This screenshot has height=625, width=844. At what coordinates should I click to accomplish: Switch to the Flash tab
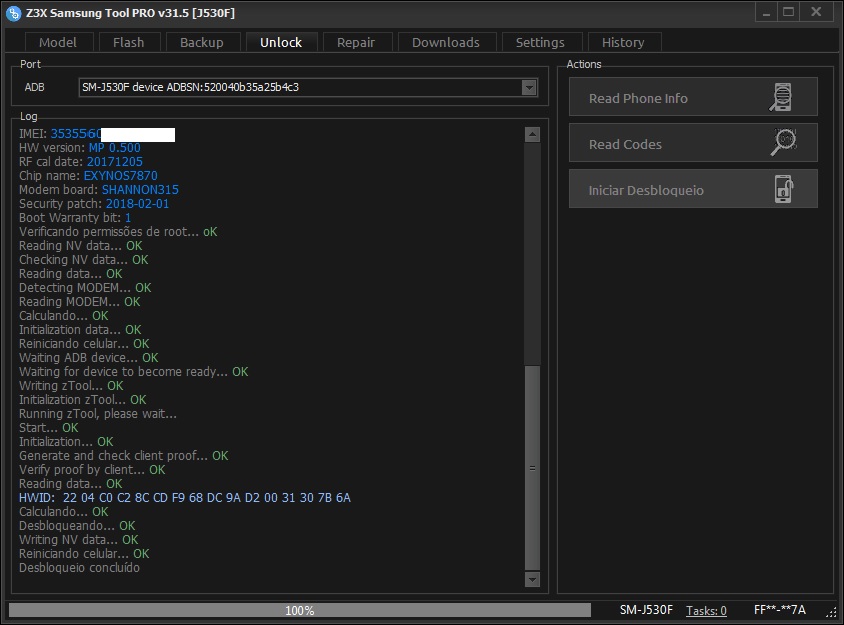[129, 43]
